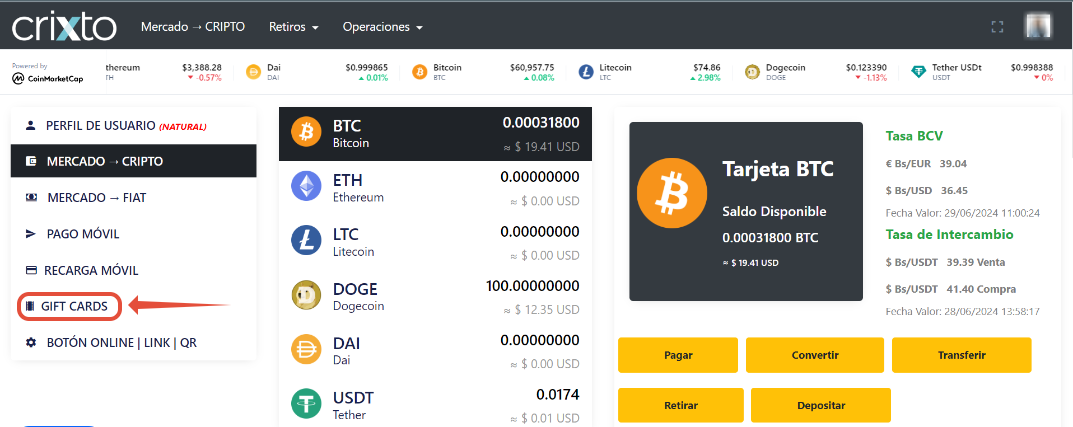The image size is (1073, 427).
Task: Open the user avatar profile menu
Action: point(1037,26)
